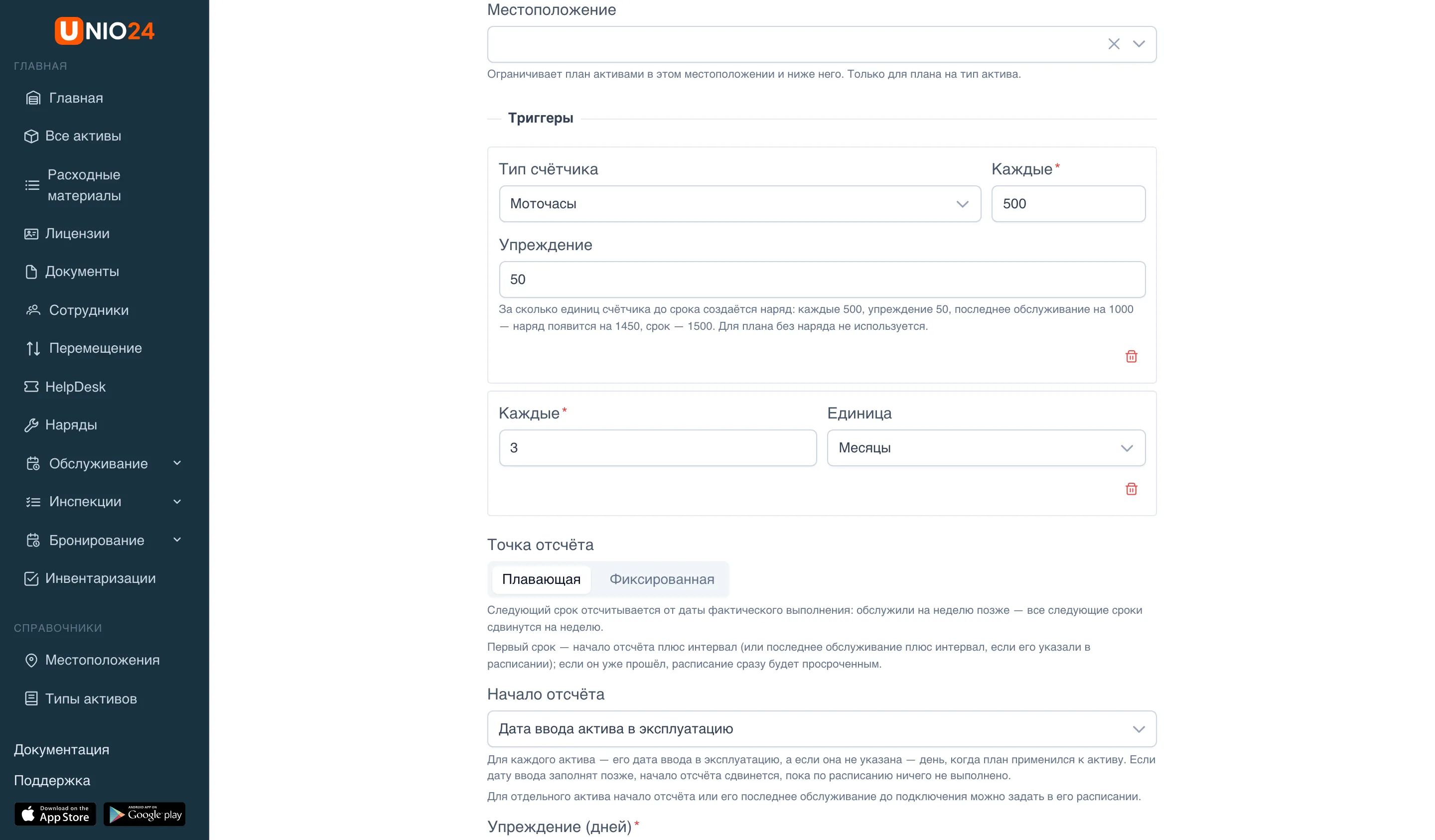Click the UNIO24 logo

tap(105, 31)
